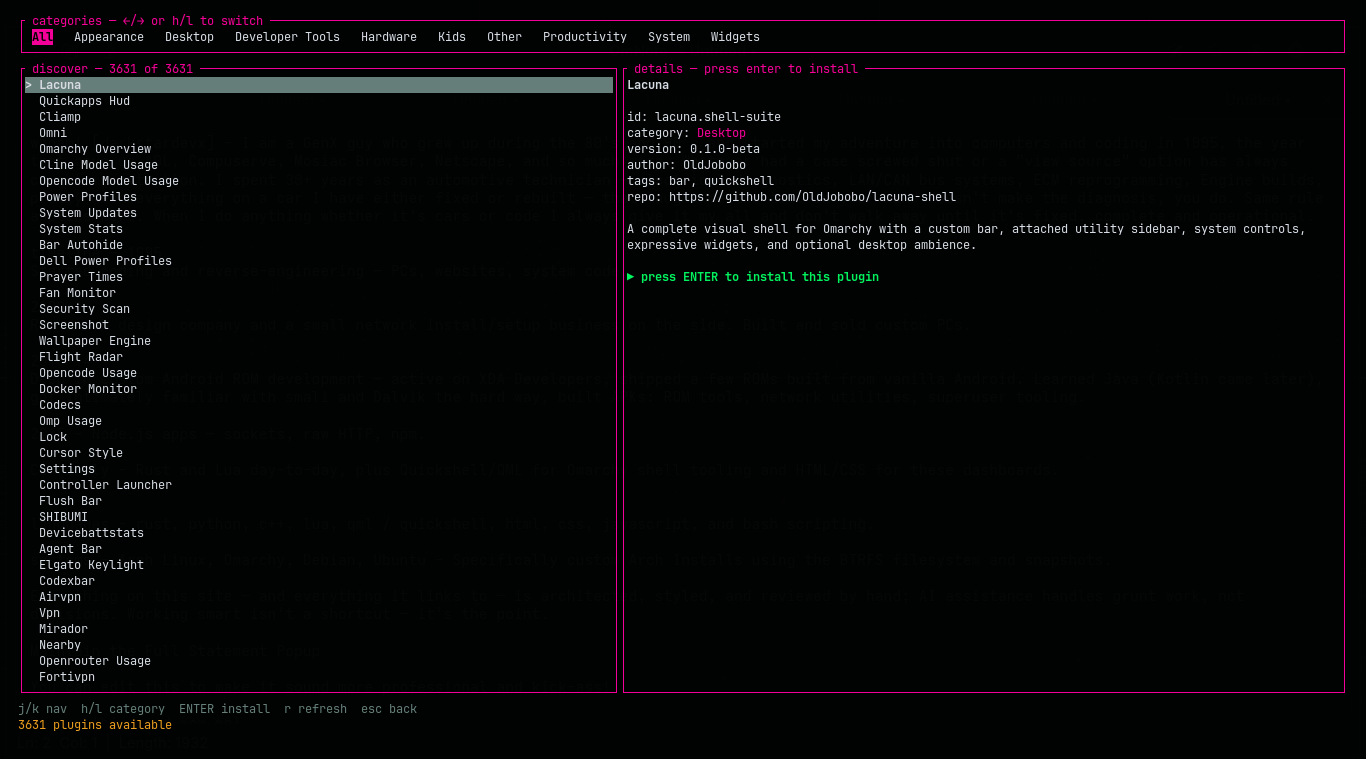Switch to the Hardware category
1366x759 pixels.
(x=389, y=37)
